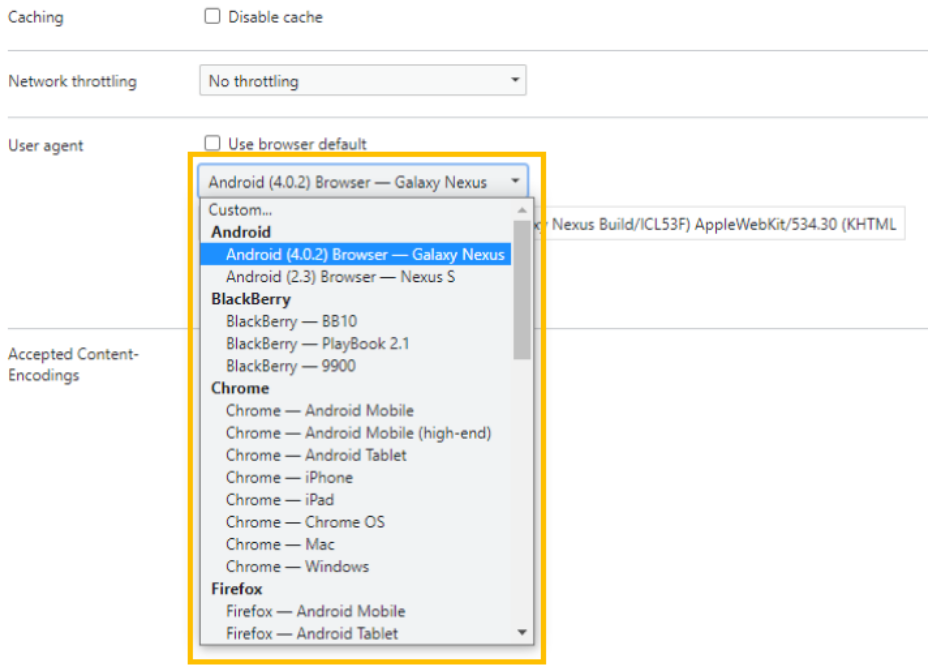928x671 pixels.
Task: Select Firefox — Android Mobile
Action: click(x=315, y=611)
